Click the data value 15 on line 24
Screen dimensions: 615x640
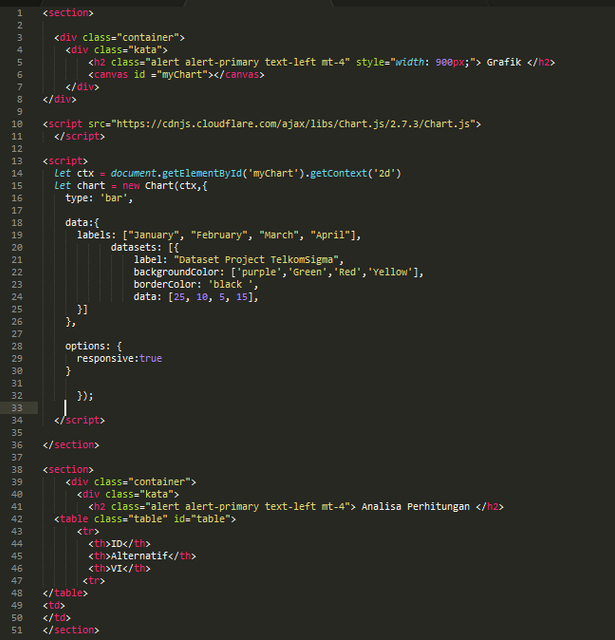click(x=242, y=297)
